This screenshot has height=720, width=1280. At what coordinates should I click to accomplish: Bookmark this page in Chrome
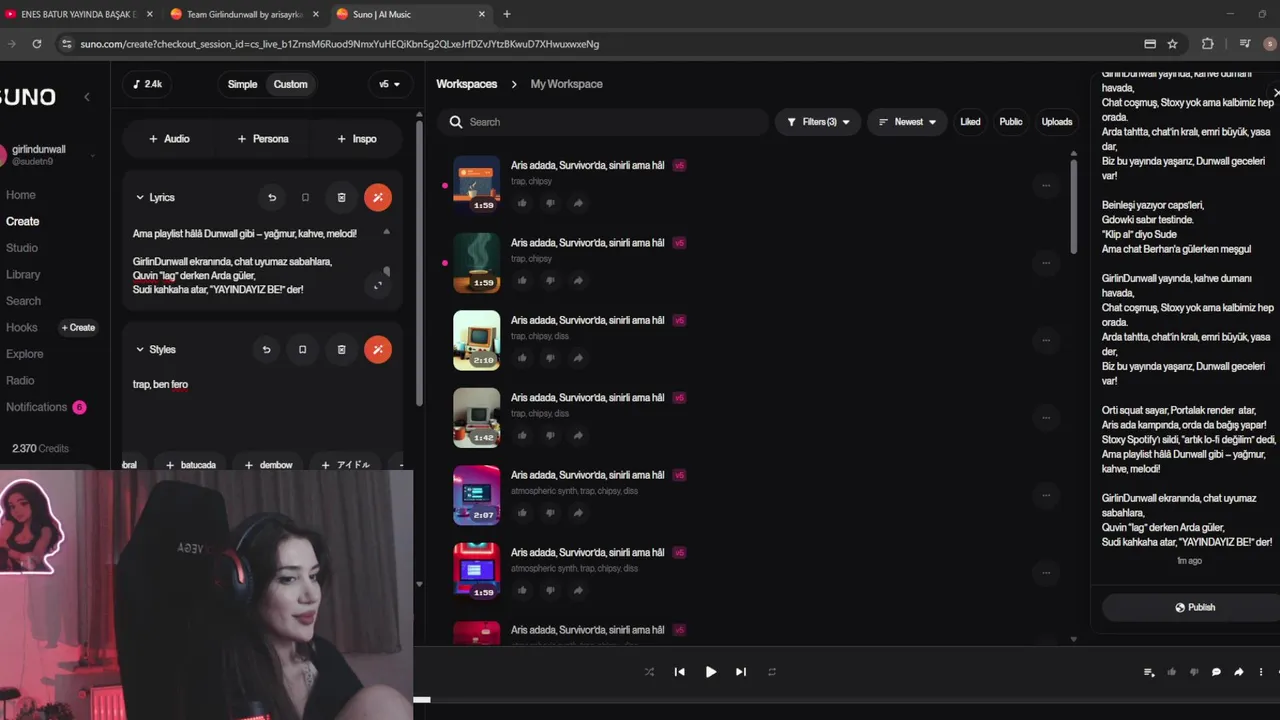click(x=1172, y=44)
